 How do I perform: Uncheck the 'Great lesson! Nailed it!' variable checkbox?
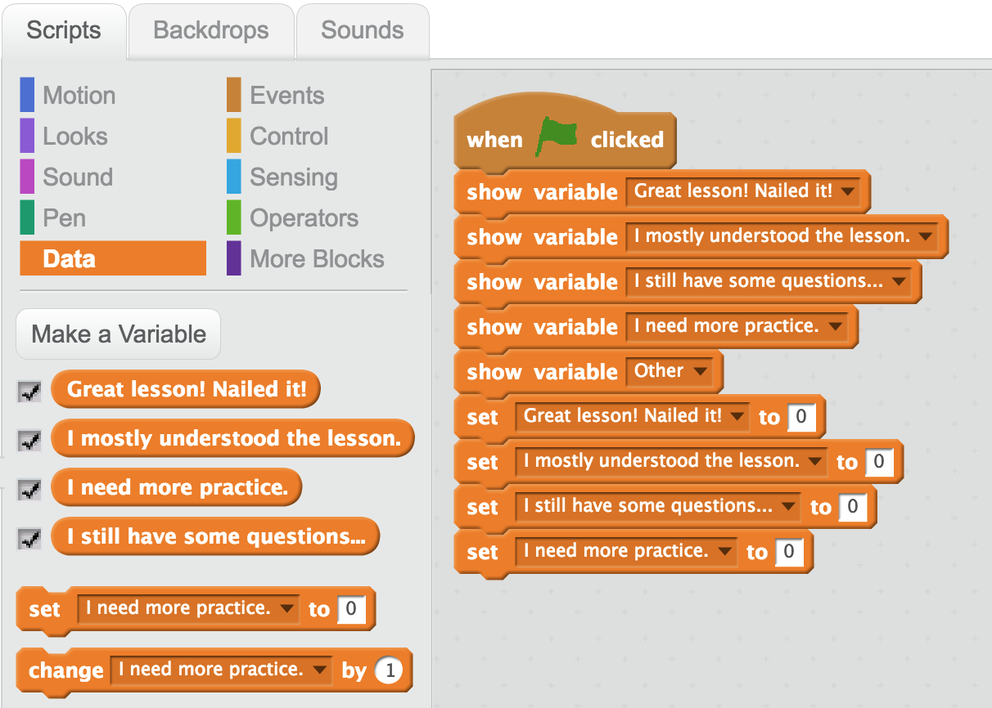[30, 391]
